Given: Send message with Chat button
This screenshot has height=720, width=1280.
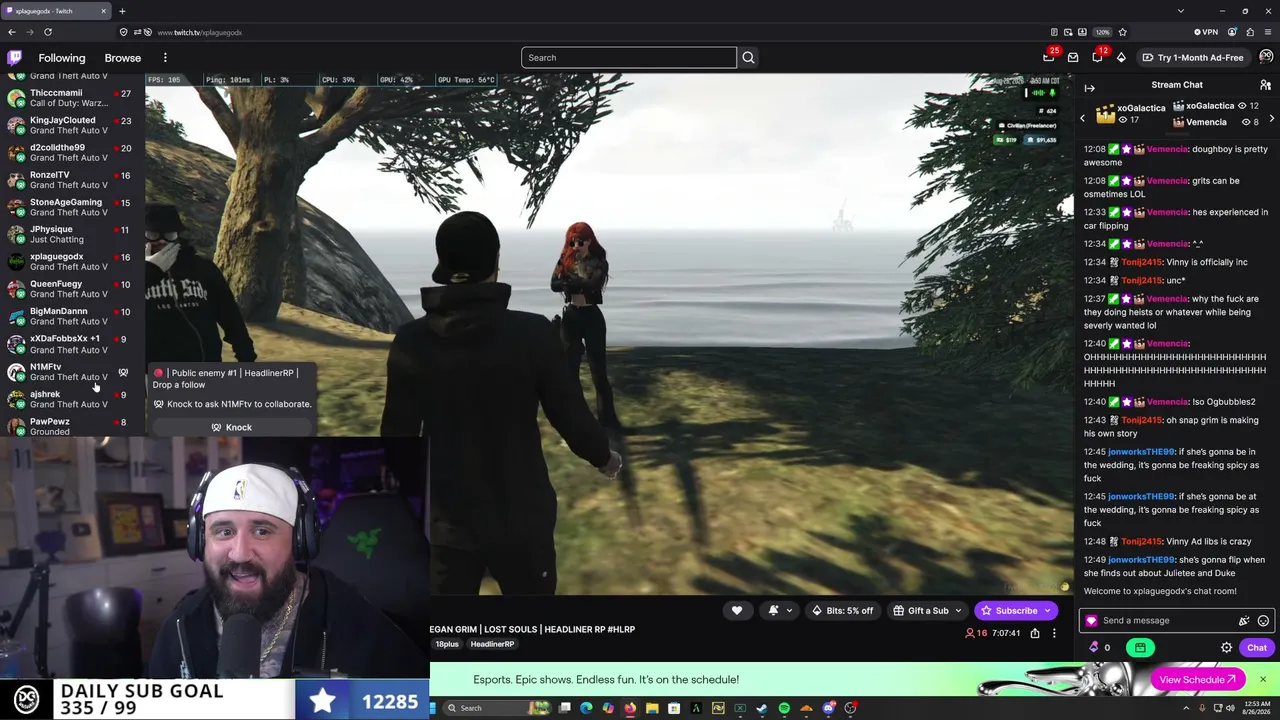Looking at the screenshot, I should (x=1256, y=648).
